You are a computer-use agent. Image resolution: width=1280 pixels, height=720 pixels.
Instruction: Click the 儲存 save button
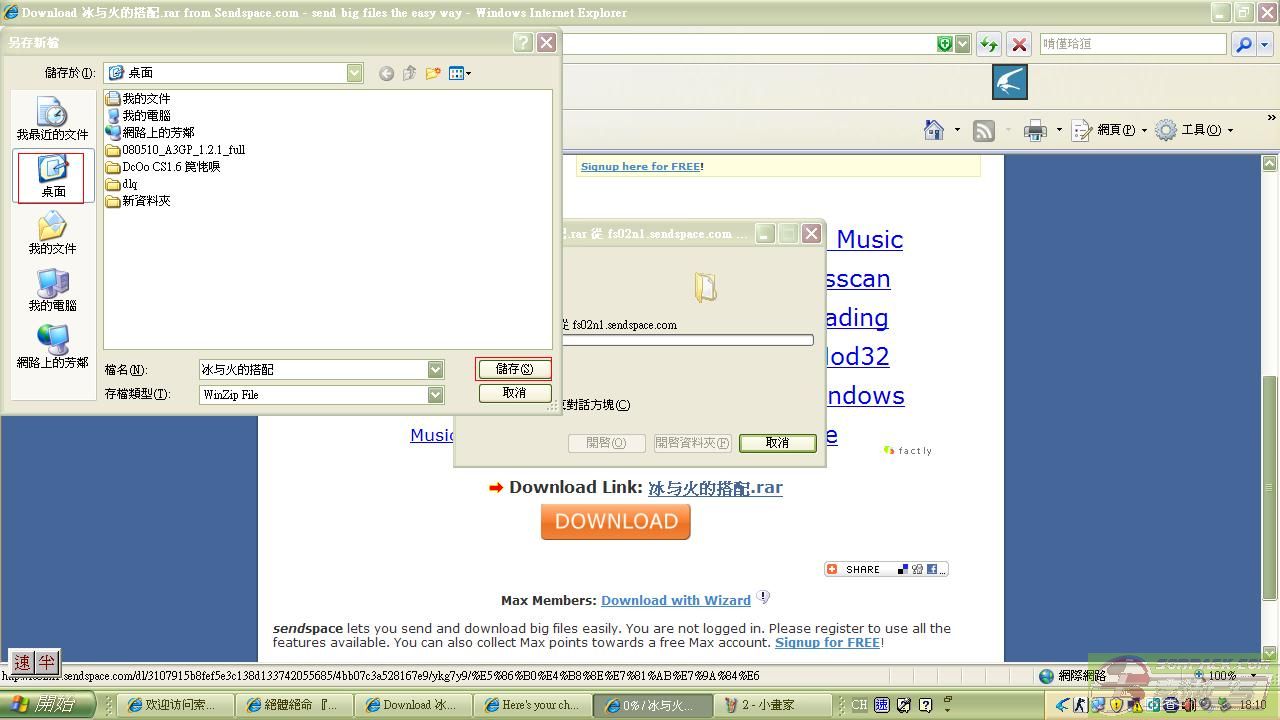[x=513, y=369]
